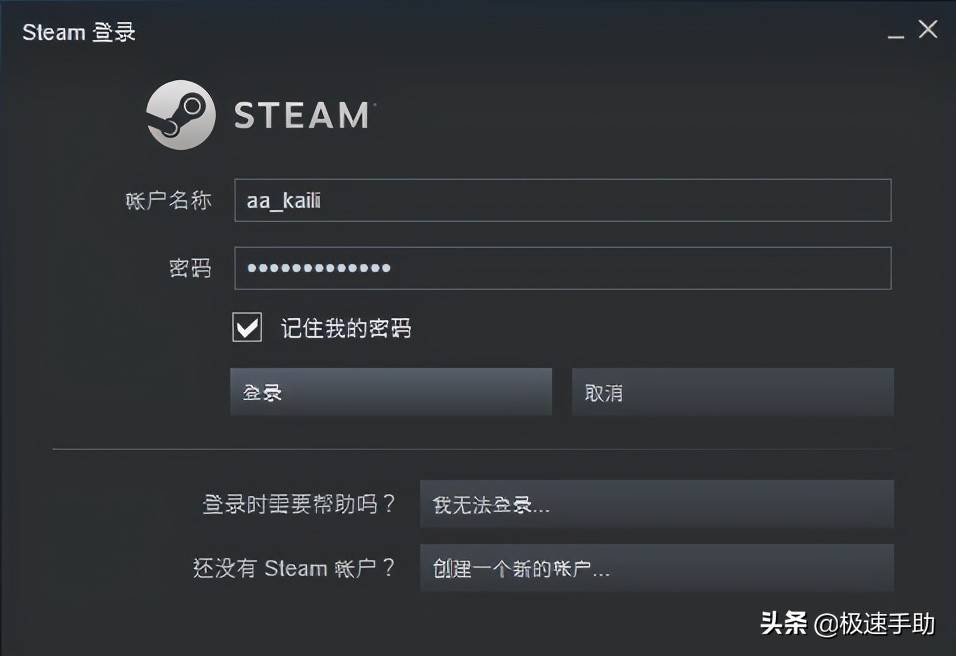Focus the account name field containing aa_kaili
This screenshot has height=656, width=956.
562,200
